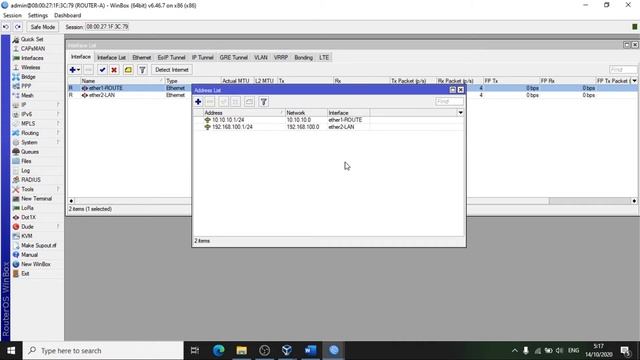Image resolution: width=640 pixels, height=360 pixels.
Task: Open KVM sidebar entry
Action: (x=27, y=236)
